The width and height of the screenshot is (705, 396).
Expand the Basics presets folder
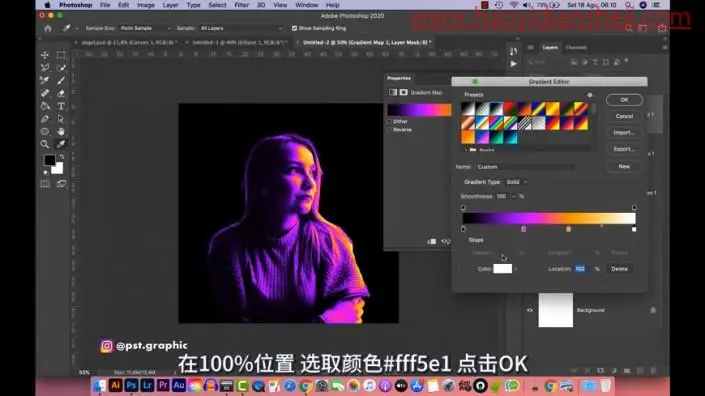point(465,150)
